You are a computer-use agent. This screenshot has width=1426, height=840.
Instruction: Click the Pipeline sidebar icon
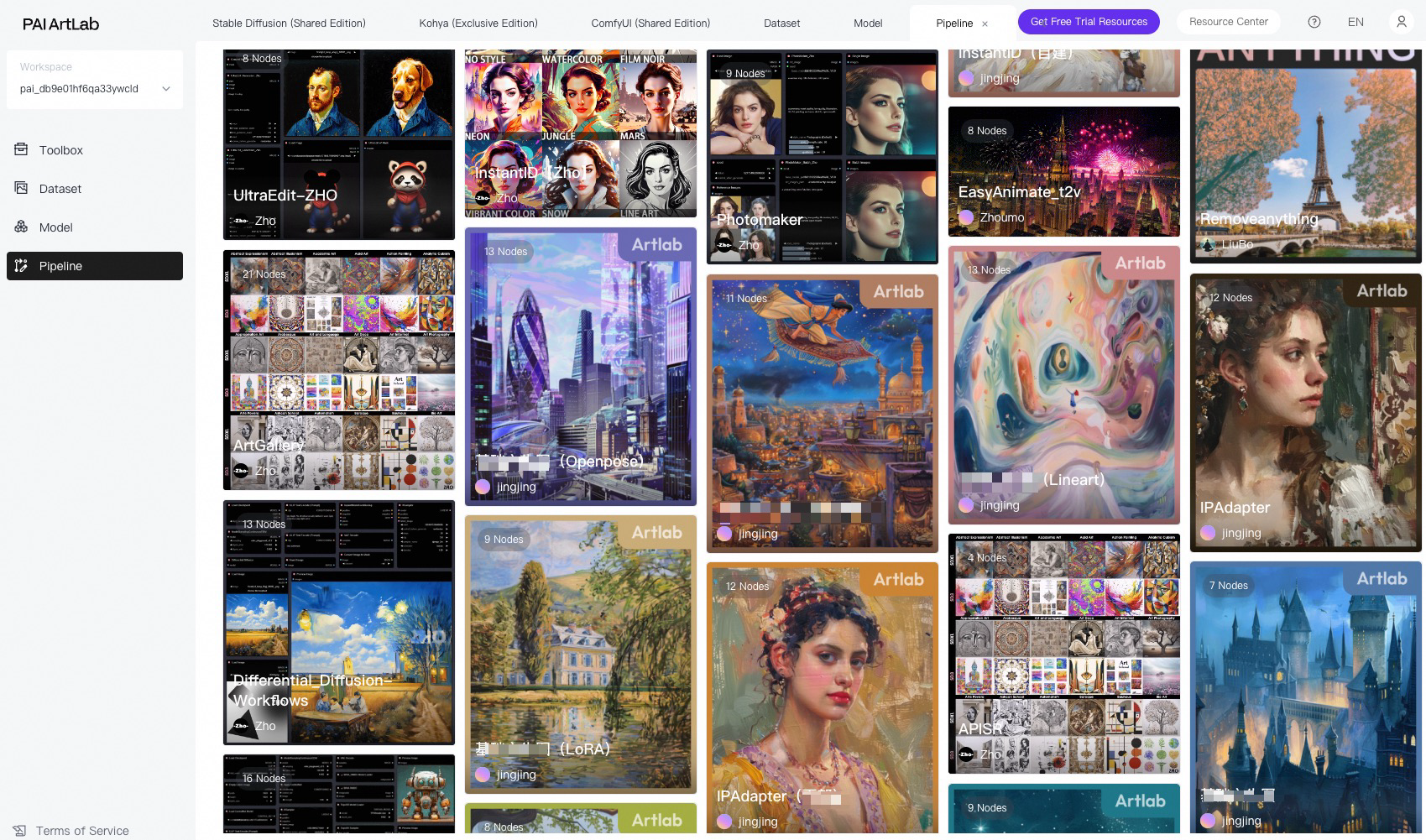[x=21, y=265]
